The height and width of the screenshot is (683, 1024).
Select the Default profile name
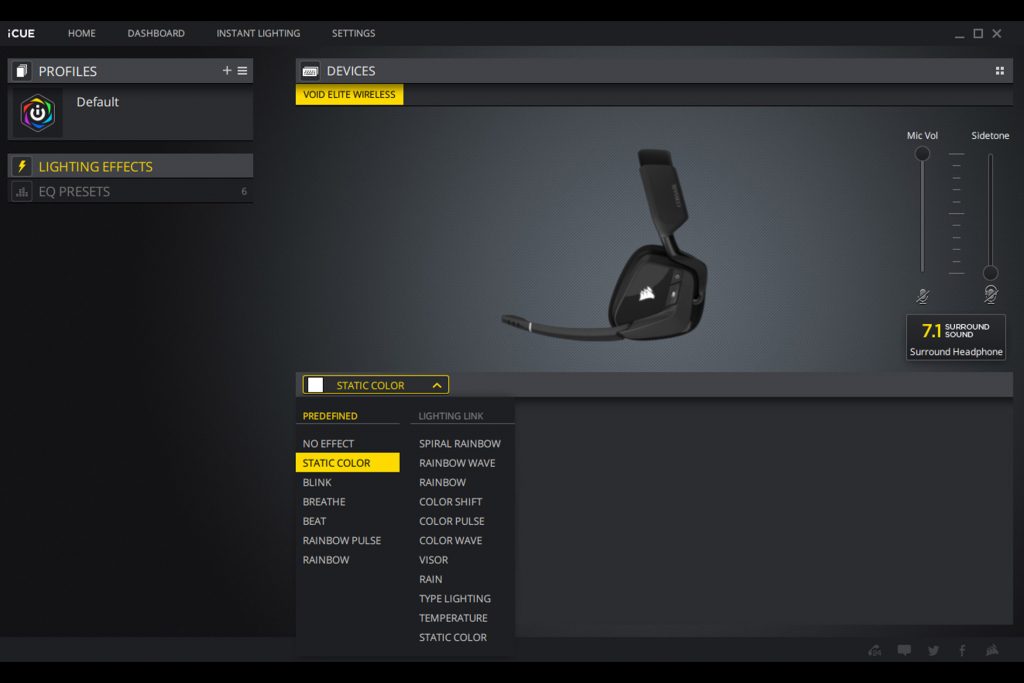point(97,102)
